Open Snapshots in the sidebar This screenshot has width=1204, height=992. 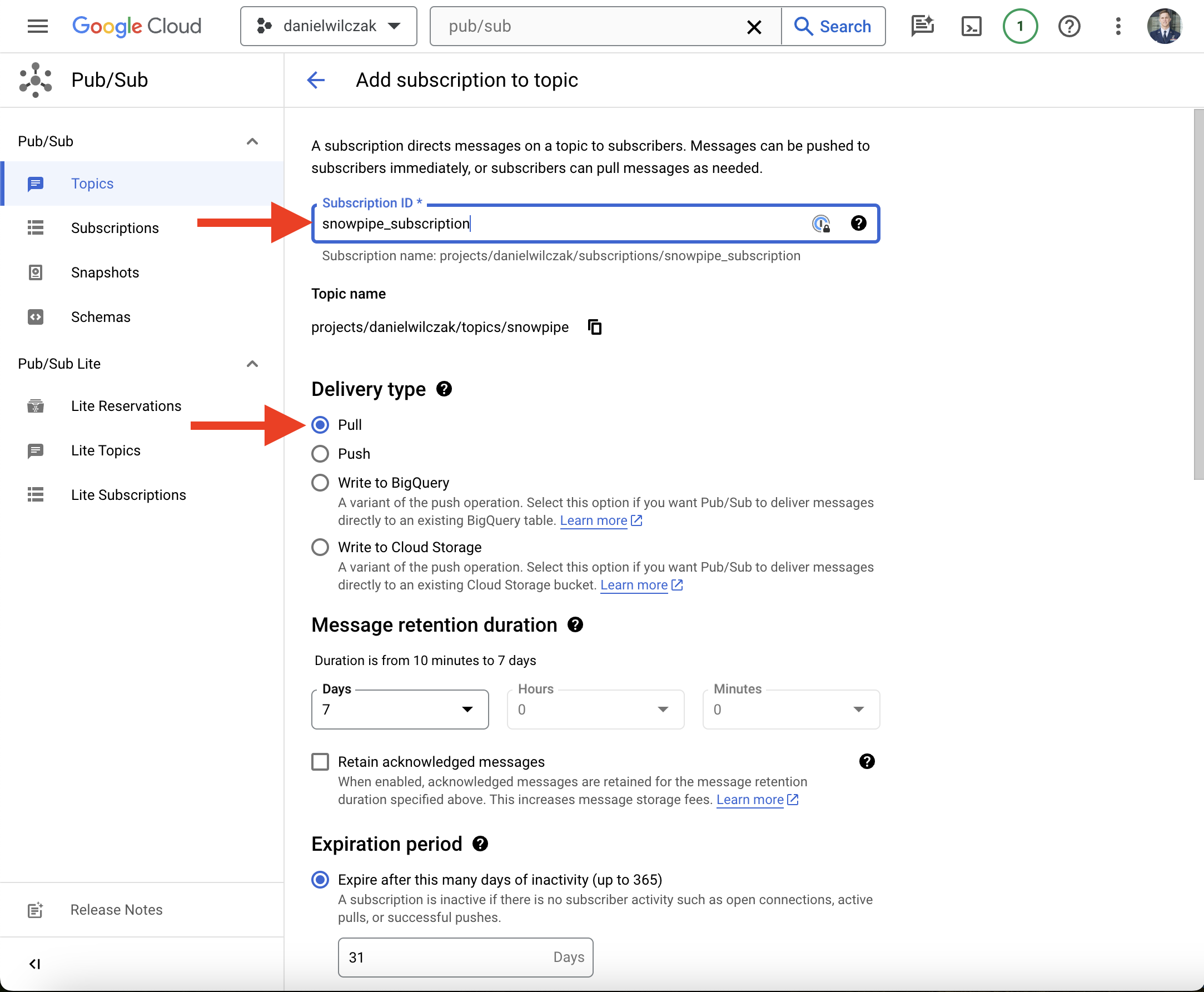coord(142,272)
